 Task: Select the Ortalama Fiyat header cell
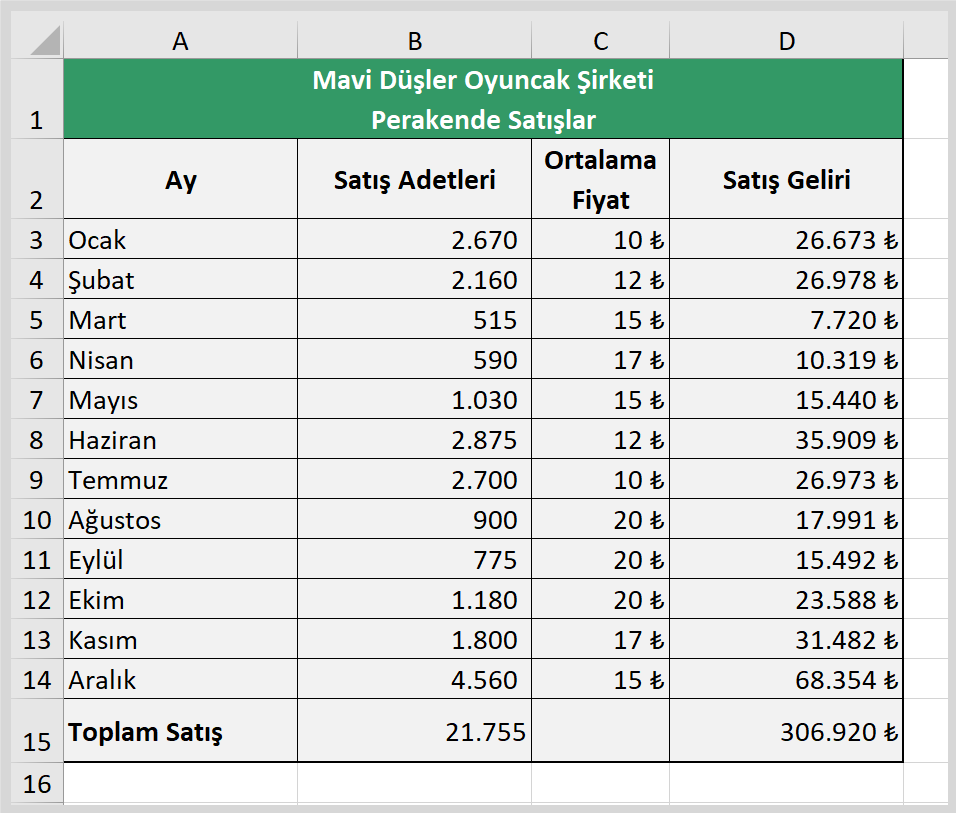click(601, 179)
